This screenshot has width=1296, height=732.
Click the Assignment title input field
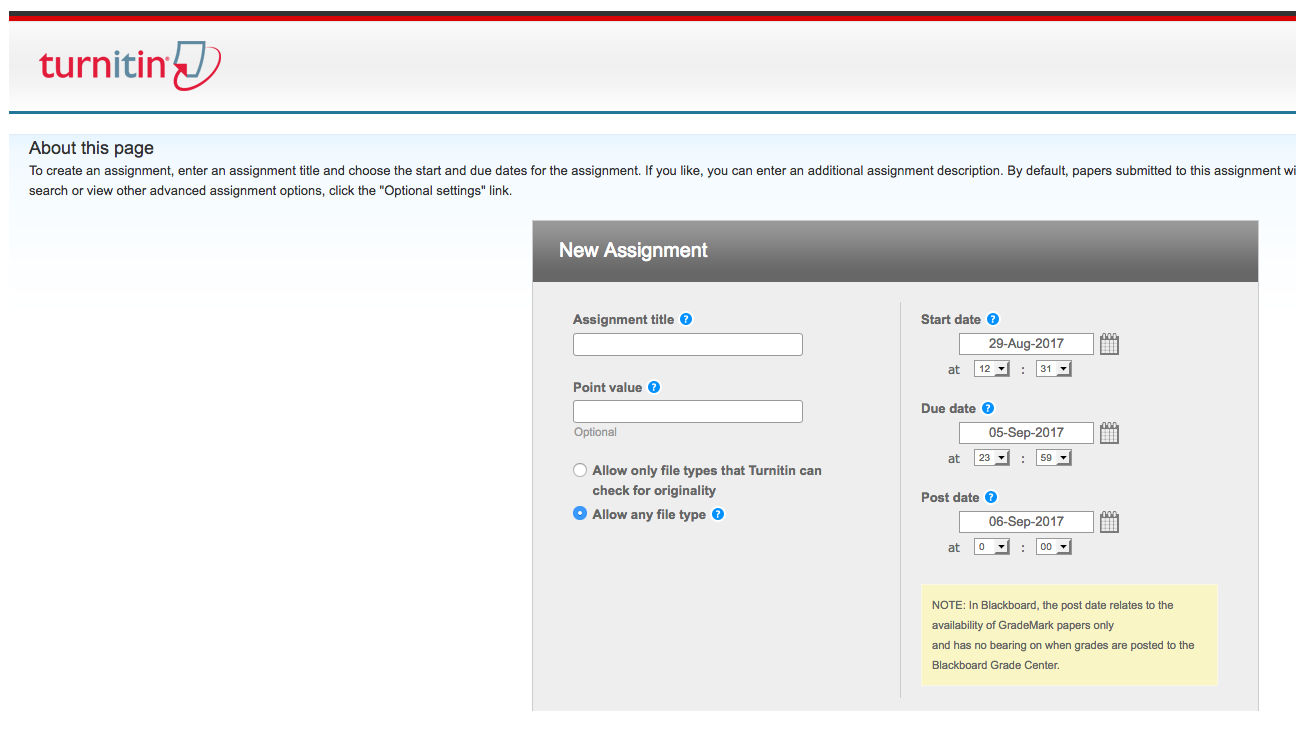tap(688, 344)
